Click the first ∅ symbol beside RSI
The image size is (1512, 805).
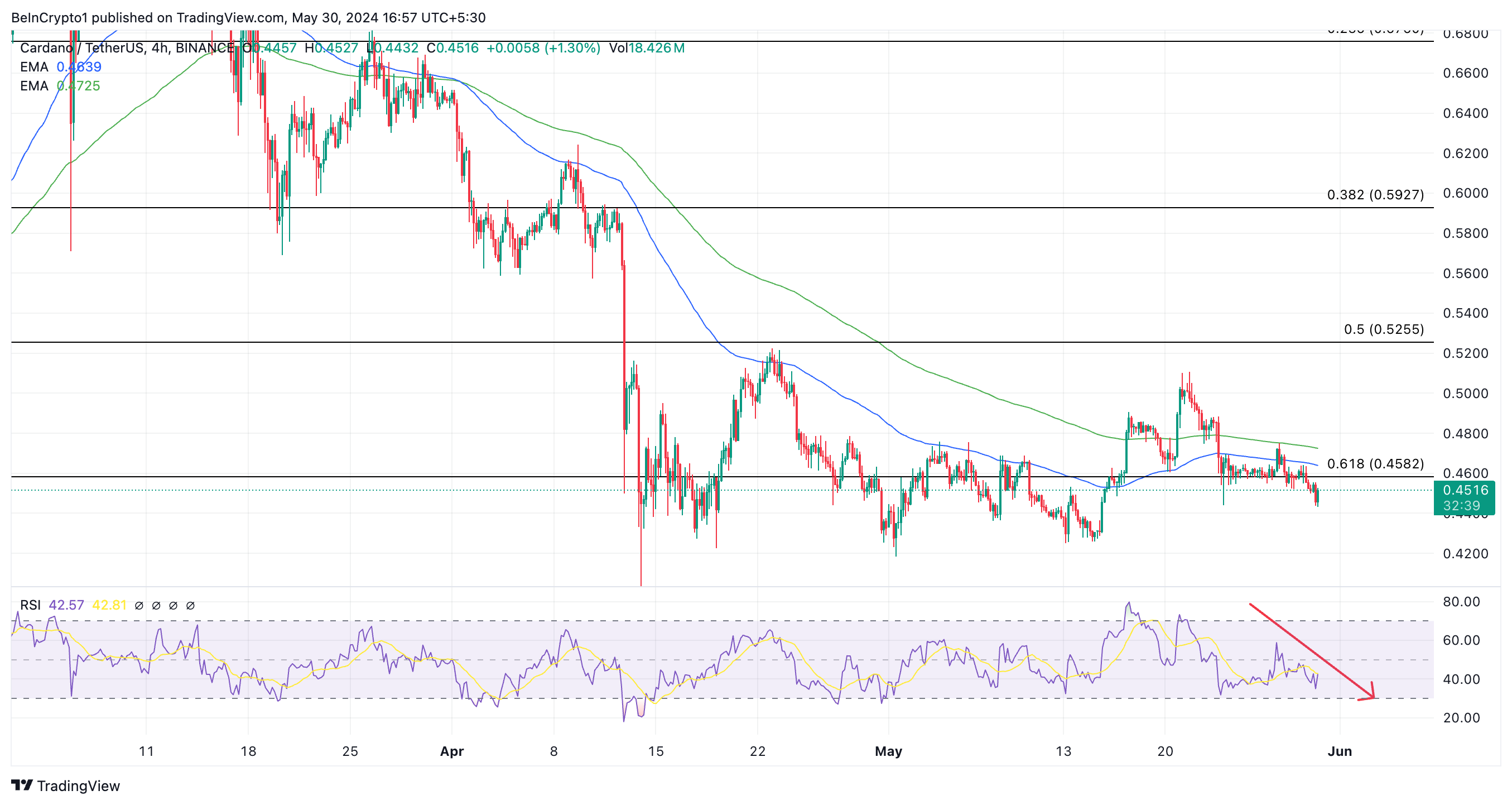(x=139, y=605)
